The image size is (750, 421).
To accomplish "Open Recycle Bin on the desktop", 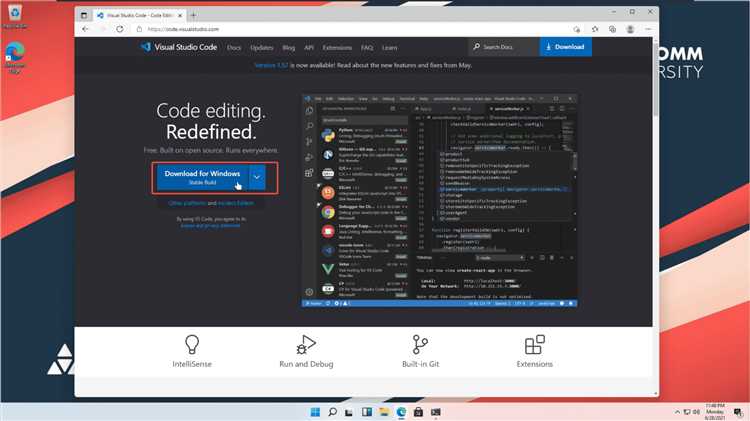I will point(14,16).
